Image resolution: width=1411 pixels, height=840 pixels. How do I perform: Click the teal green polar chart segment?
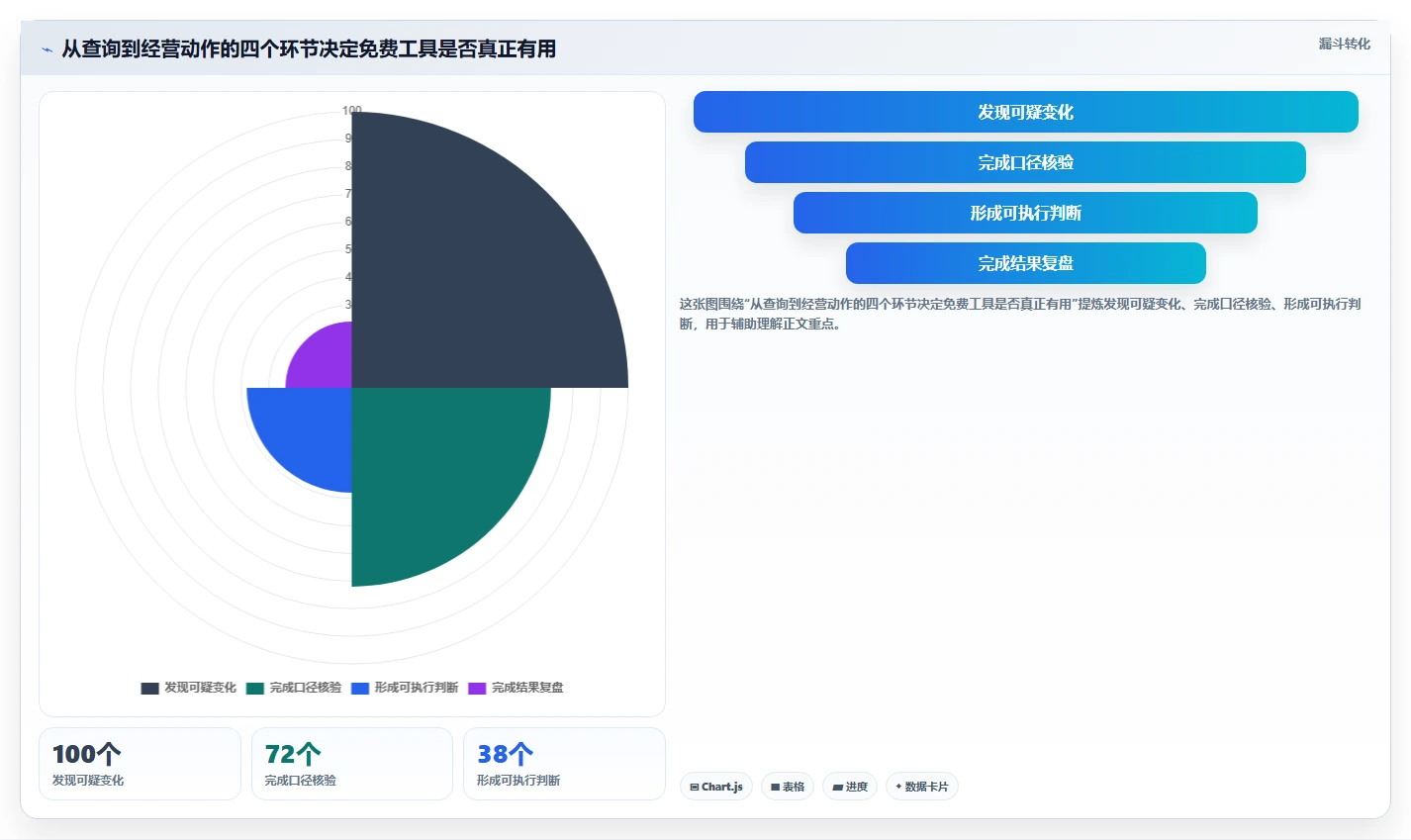pyautogui.click(x=435, y=470)
